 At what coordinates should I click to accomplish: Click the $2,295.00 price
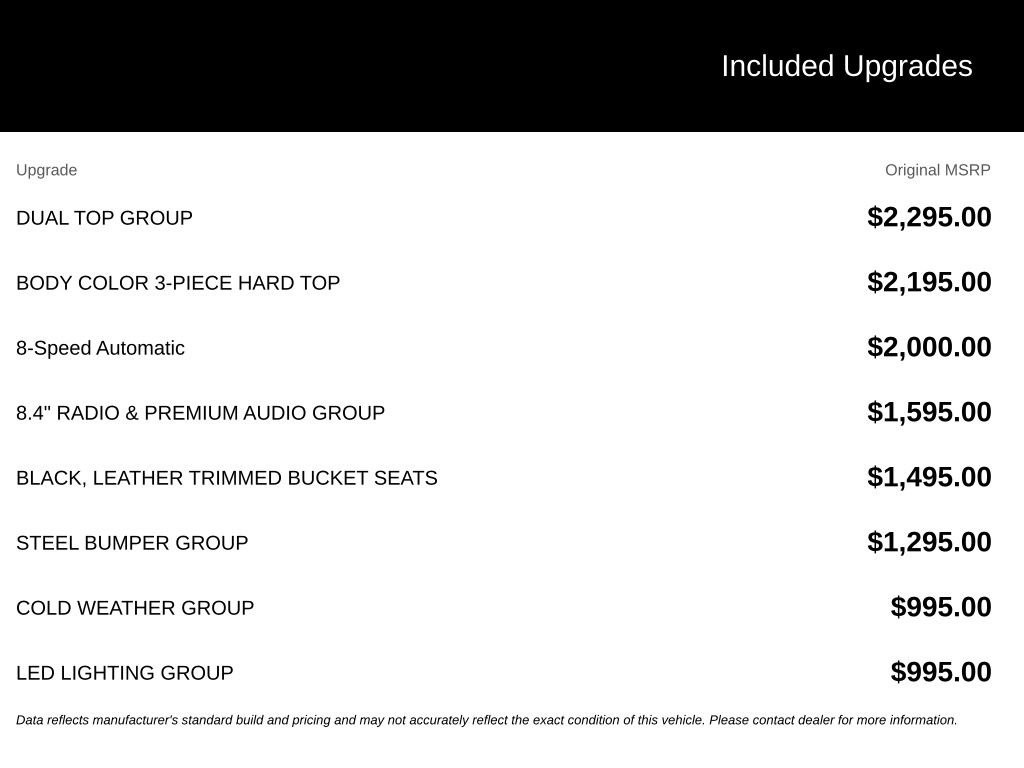[929, 217]
